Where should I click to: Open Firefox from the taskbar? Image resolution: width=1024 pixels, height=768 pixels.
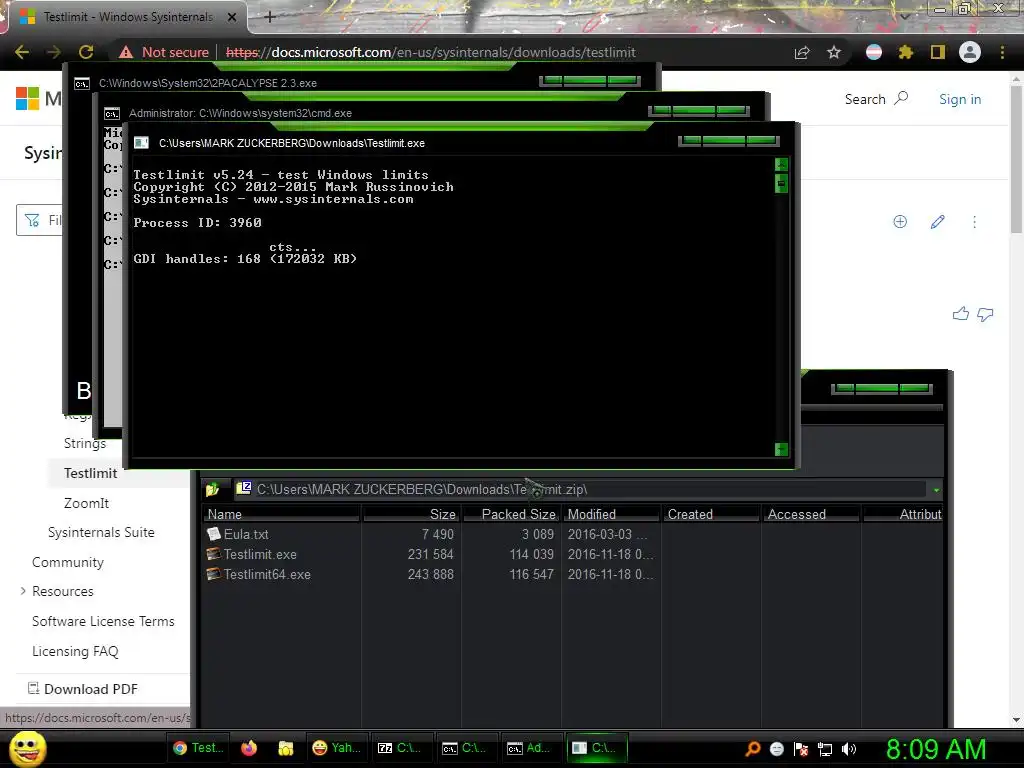[249, 748]
